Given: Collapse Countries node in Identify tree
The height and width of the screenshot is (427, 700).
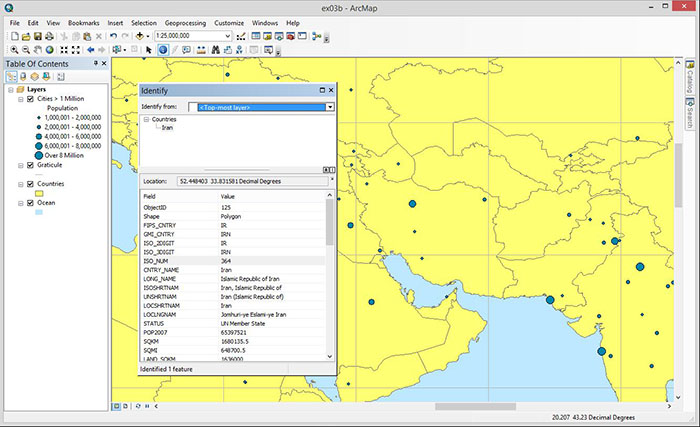Looking at the screenshot, I should pyautogui.click(x=146, y=119).
